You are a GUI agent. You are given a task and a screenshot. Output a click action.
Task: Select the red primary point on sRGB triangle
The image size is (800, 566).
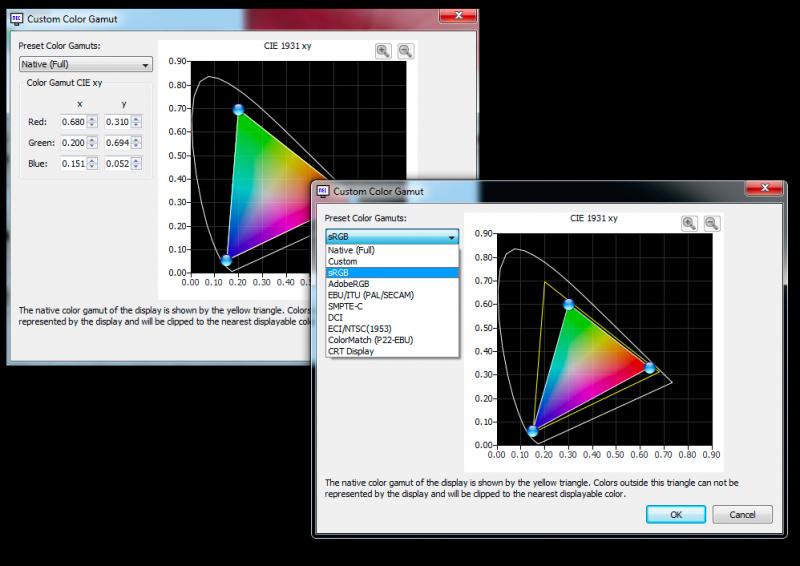(x=649, y=367)
